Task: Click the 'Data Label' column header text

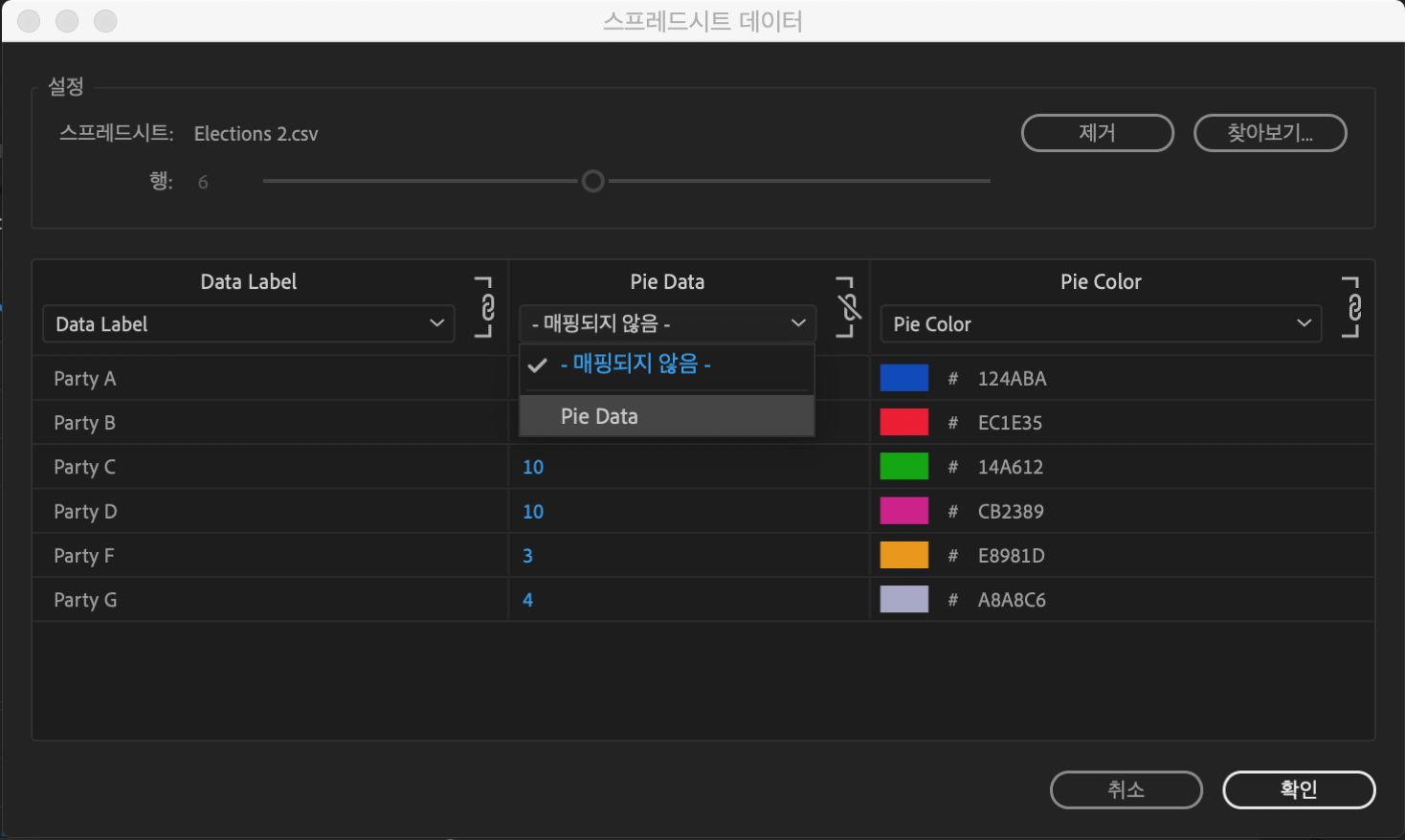Action: point(249,281)
